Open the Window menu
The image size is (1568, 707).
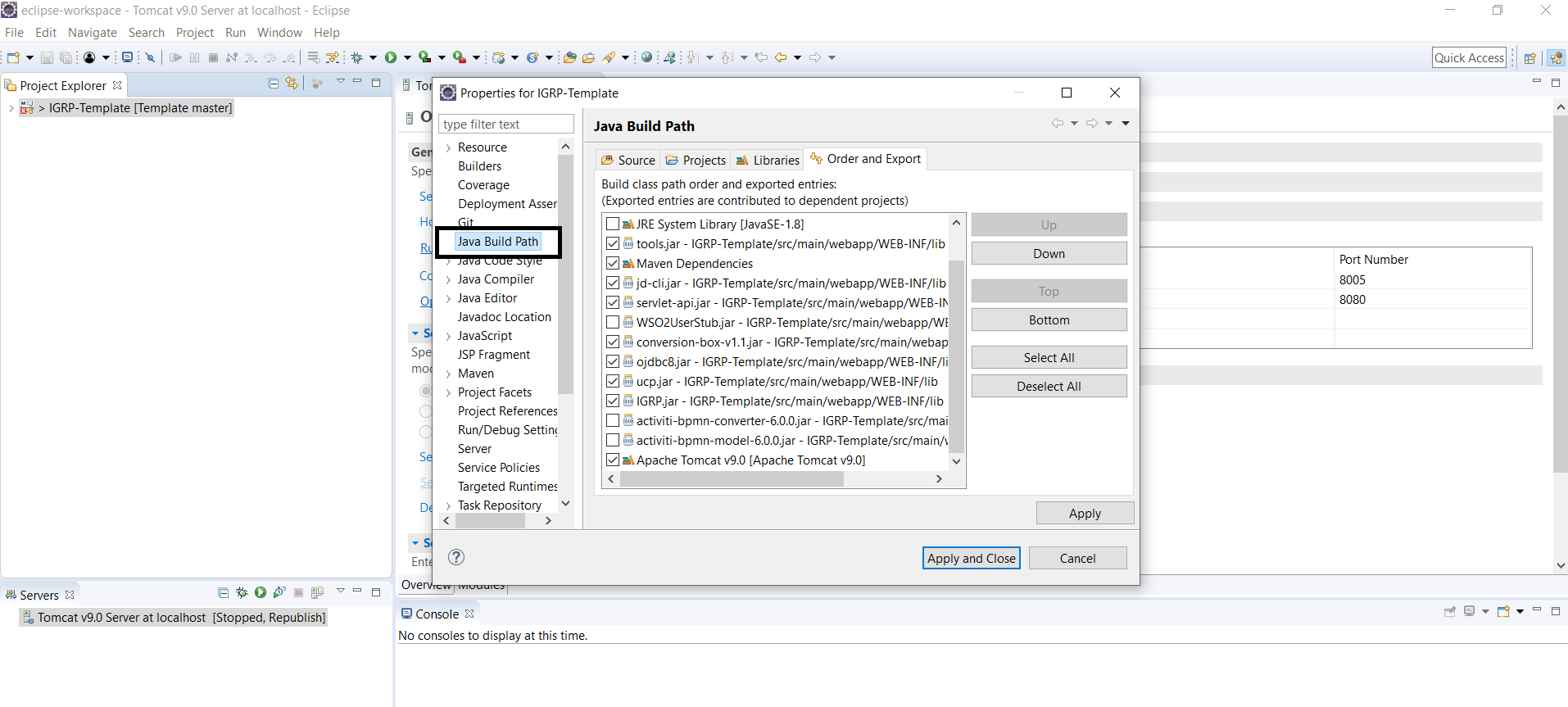pos(279,33)
